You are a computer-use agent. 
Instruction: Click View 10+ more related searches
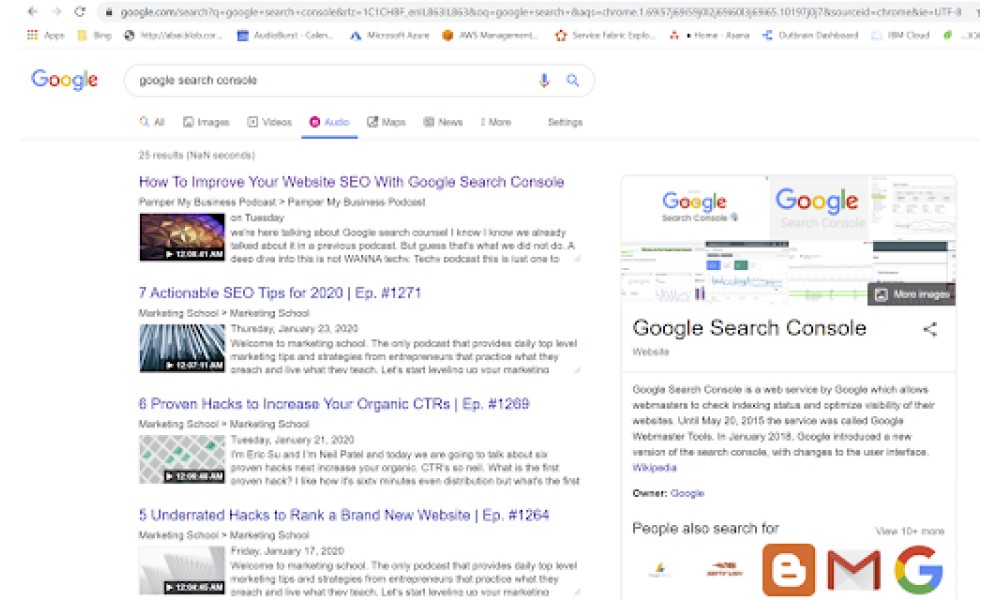tap(910, 530)
